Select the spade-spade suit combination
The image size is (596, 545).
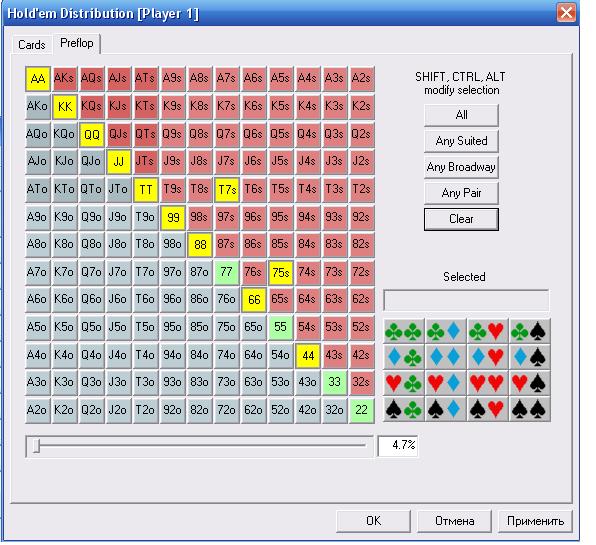[x=529, y=409]
